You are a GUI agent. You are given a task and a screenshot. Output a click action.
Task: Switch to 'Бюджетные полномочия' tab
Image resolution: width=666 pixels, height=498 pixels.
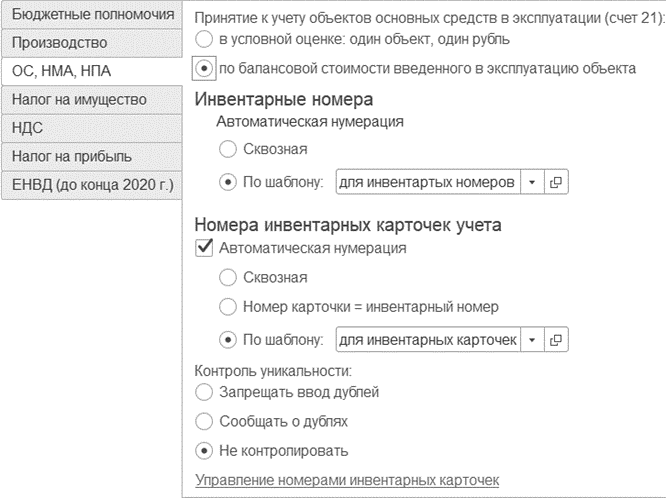click(92, 14)
